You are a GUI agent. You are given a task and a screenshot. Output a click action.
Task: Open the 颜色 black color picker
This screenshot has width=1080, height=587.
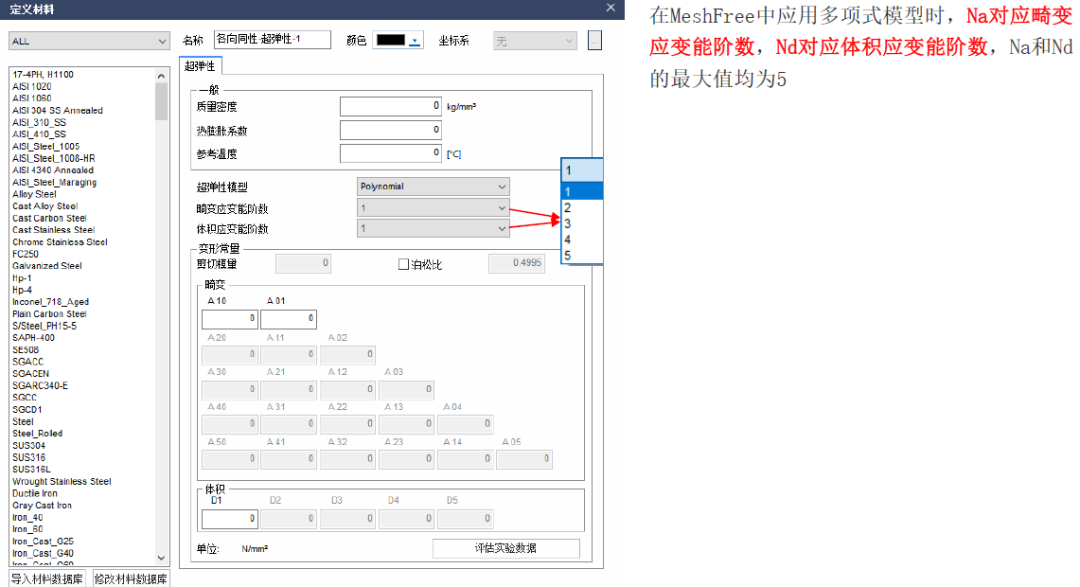(398, 41)
